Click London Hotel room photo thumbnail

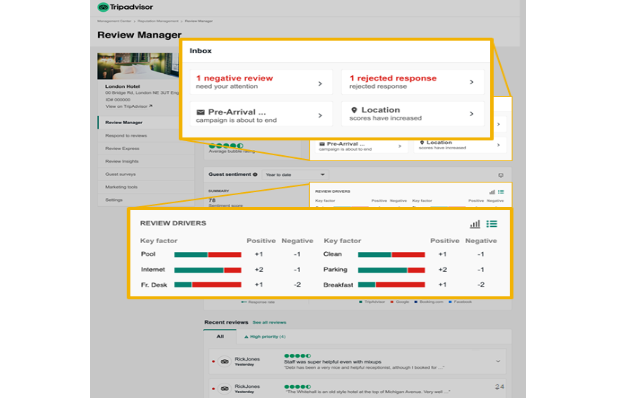138,66
